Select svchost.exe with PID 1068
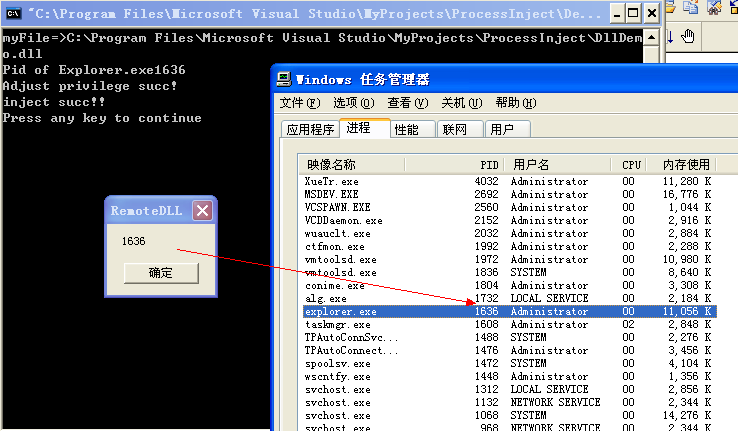The height and width of the screenshot is (431, 738). pos(509,415)
